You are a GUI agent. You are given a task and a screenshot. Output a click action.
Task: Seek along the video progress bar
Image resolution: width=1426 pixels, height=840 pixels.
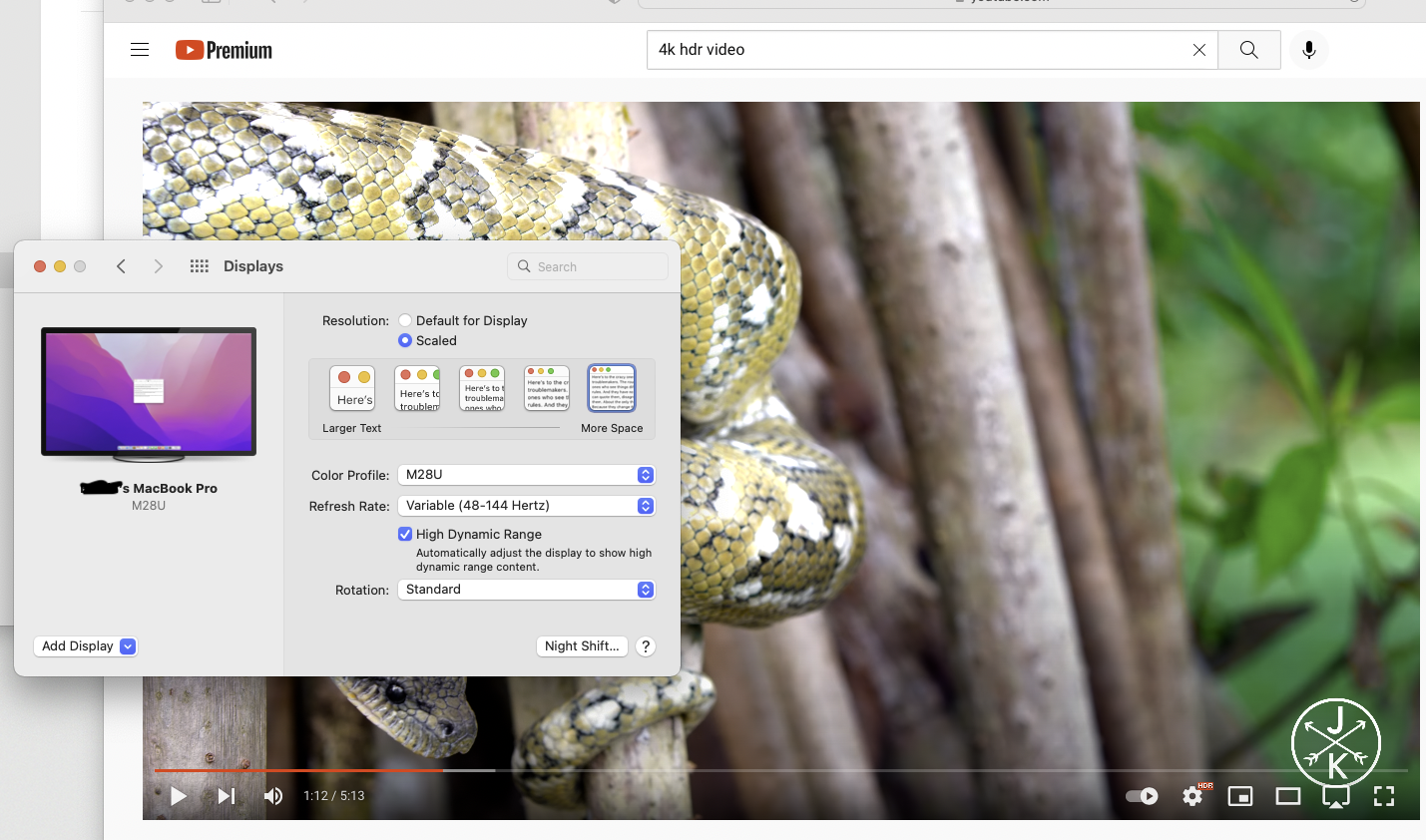780,770
